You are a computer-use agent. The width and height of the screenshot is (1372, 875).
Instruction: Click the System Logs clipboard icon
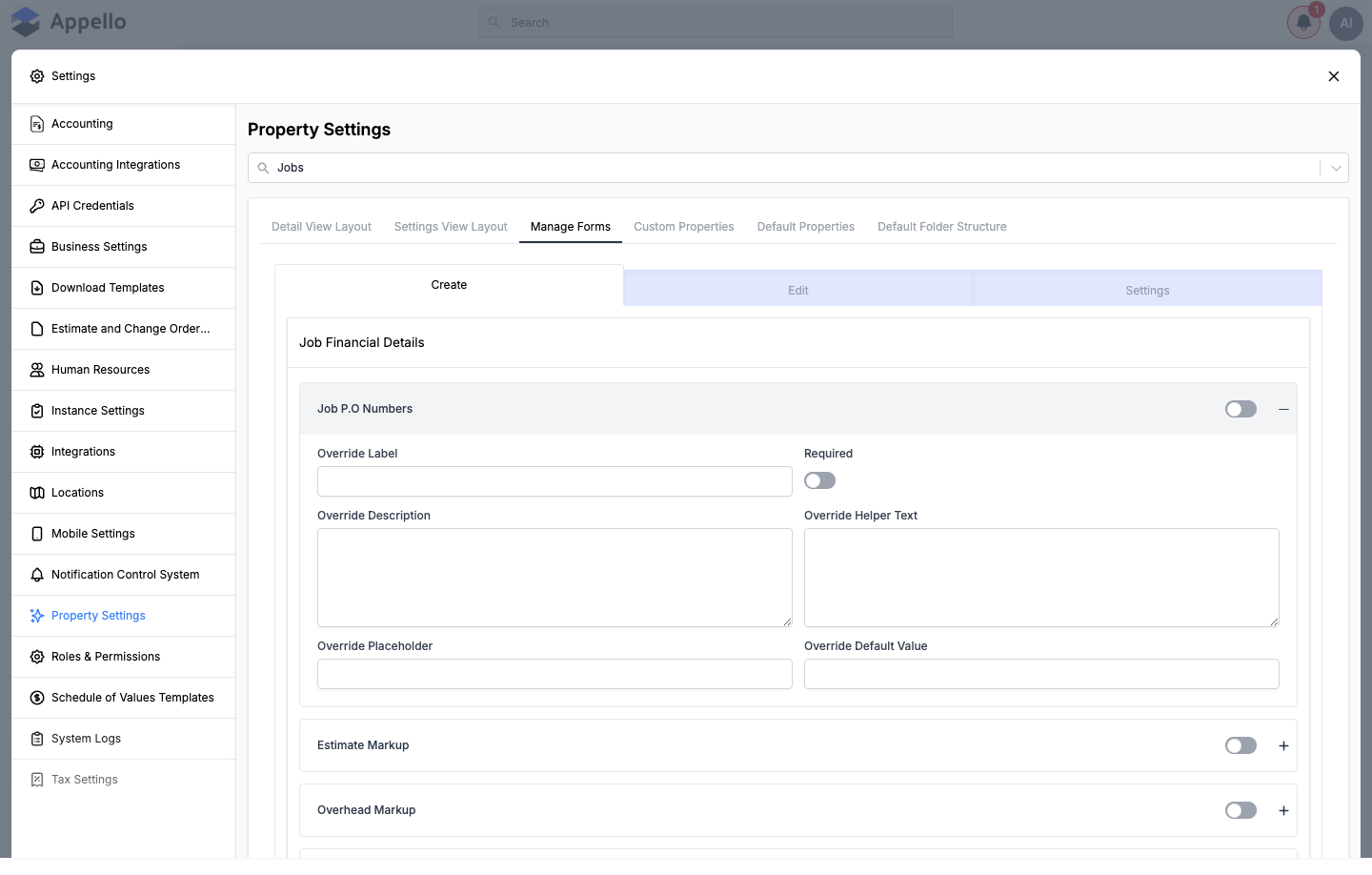37,739
